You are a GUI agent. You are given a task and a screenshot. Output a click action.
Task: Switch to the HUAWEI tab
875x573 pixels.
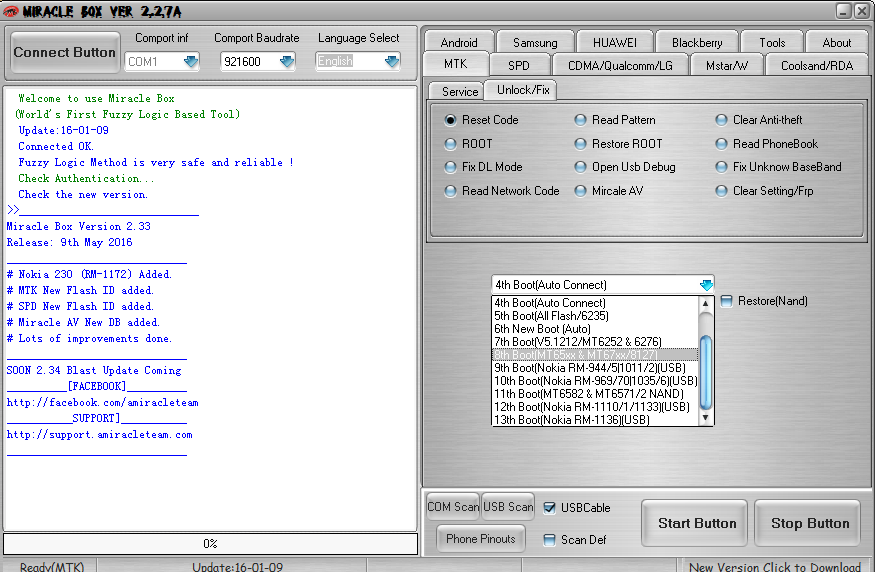point(614,42)
